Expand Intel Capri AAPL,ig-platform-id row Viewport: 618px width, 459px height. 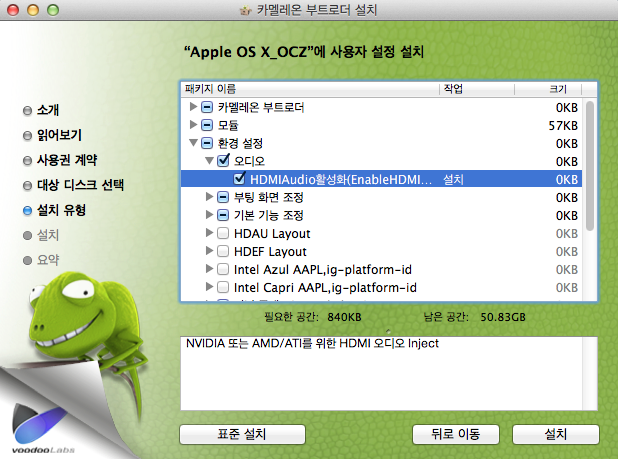click(x=209, y=287)
